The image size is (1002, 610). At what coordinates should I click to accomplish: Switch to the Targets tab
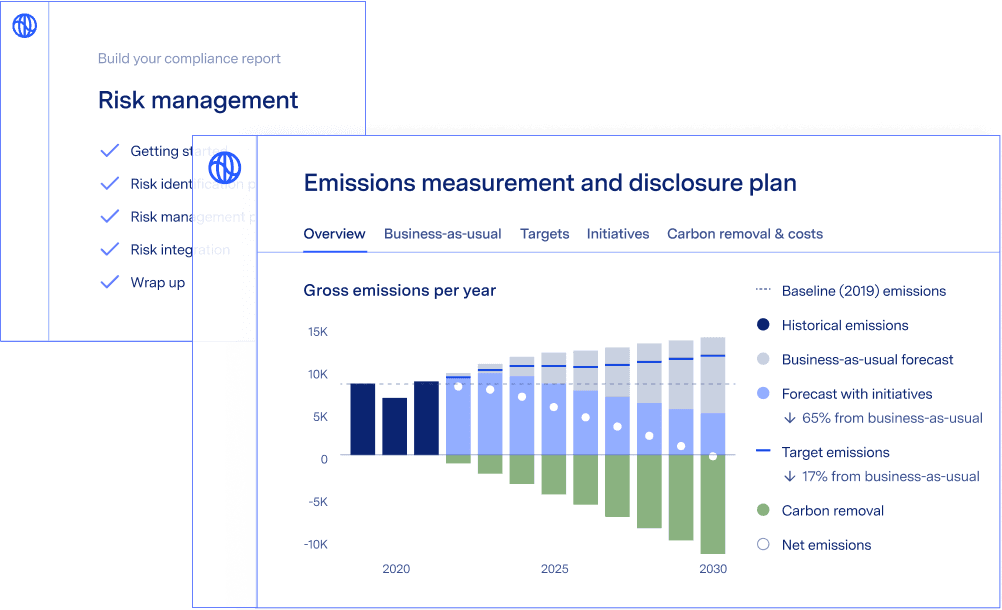(544, 234)
